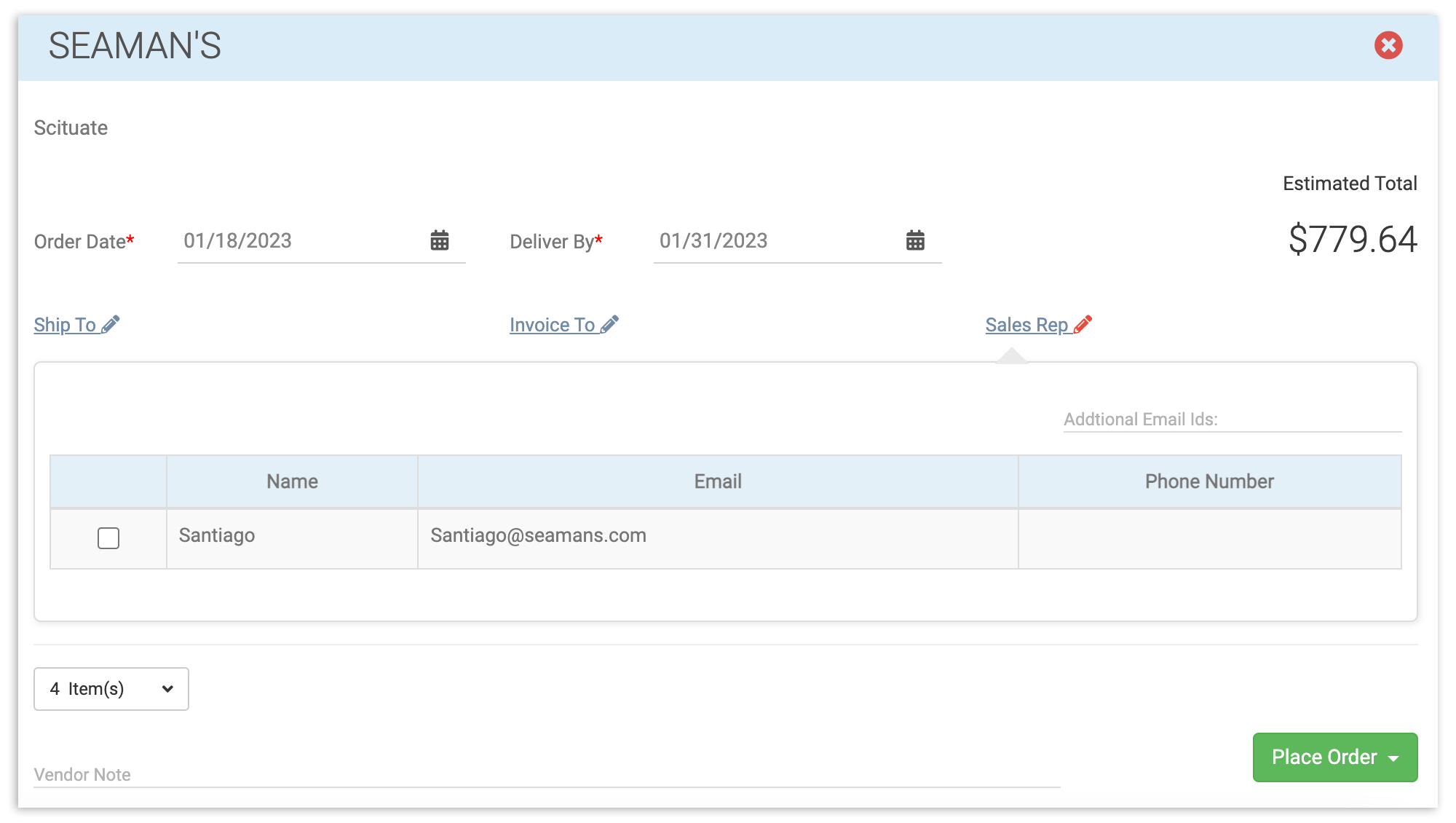Click the Place Order button
1456x823 pixels.
click(1323, 757)
